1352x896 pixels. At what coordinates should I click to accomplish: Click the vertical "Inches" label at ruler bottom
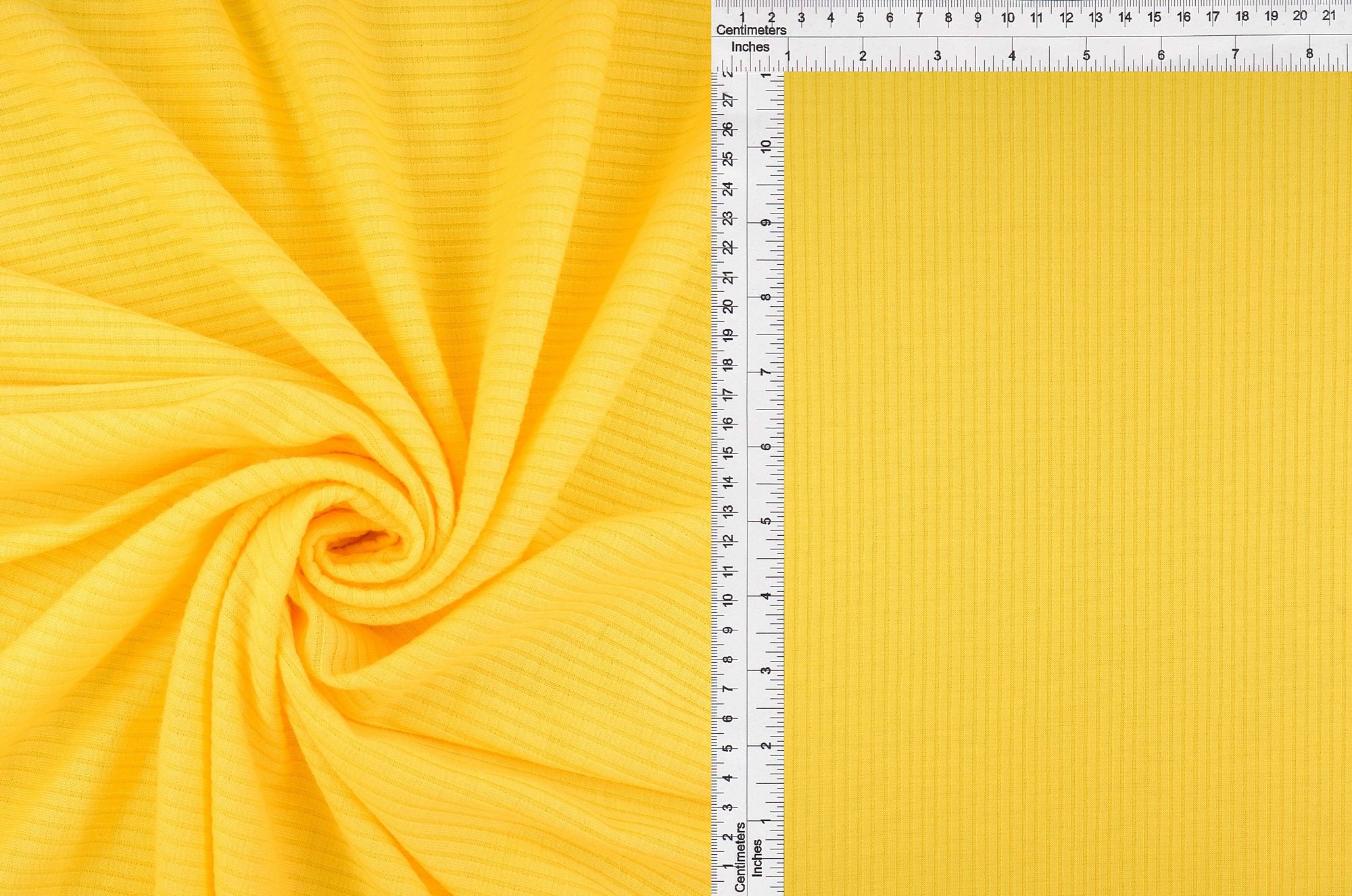pos(756,858)
